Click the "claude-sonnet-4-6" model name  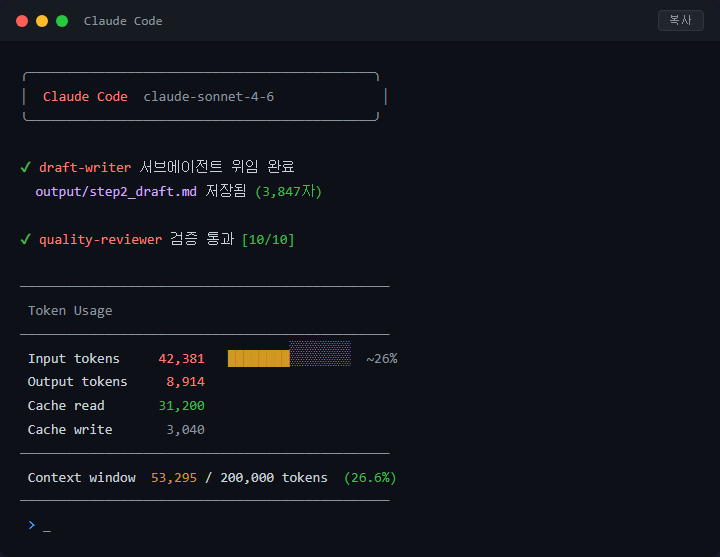coord(209,96)
